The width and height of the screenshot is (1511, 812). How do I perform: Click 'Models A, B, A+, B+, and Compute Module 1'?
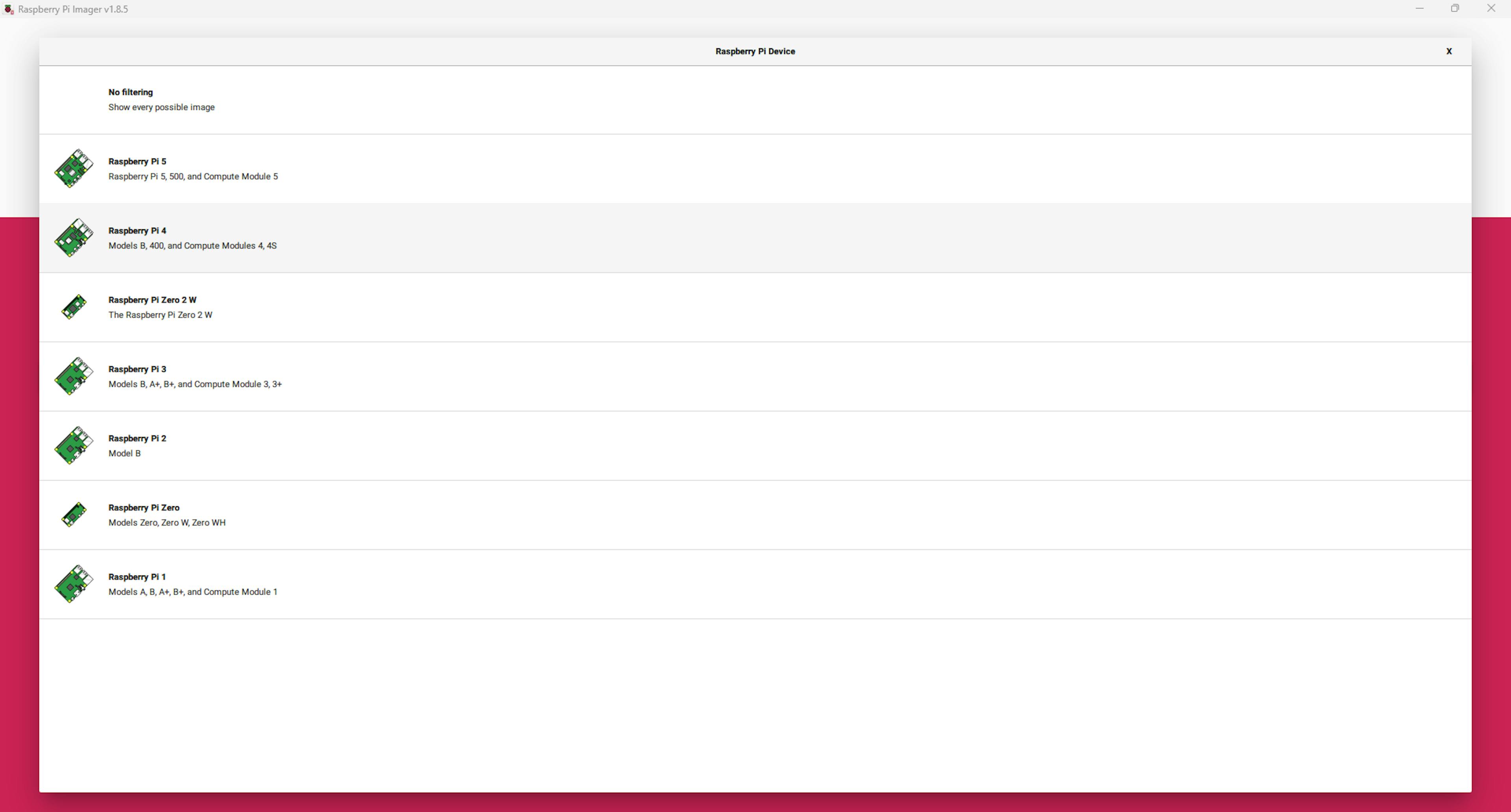(193, 592)
